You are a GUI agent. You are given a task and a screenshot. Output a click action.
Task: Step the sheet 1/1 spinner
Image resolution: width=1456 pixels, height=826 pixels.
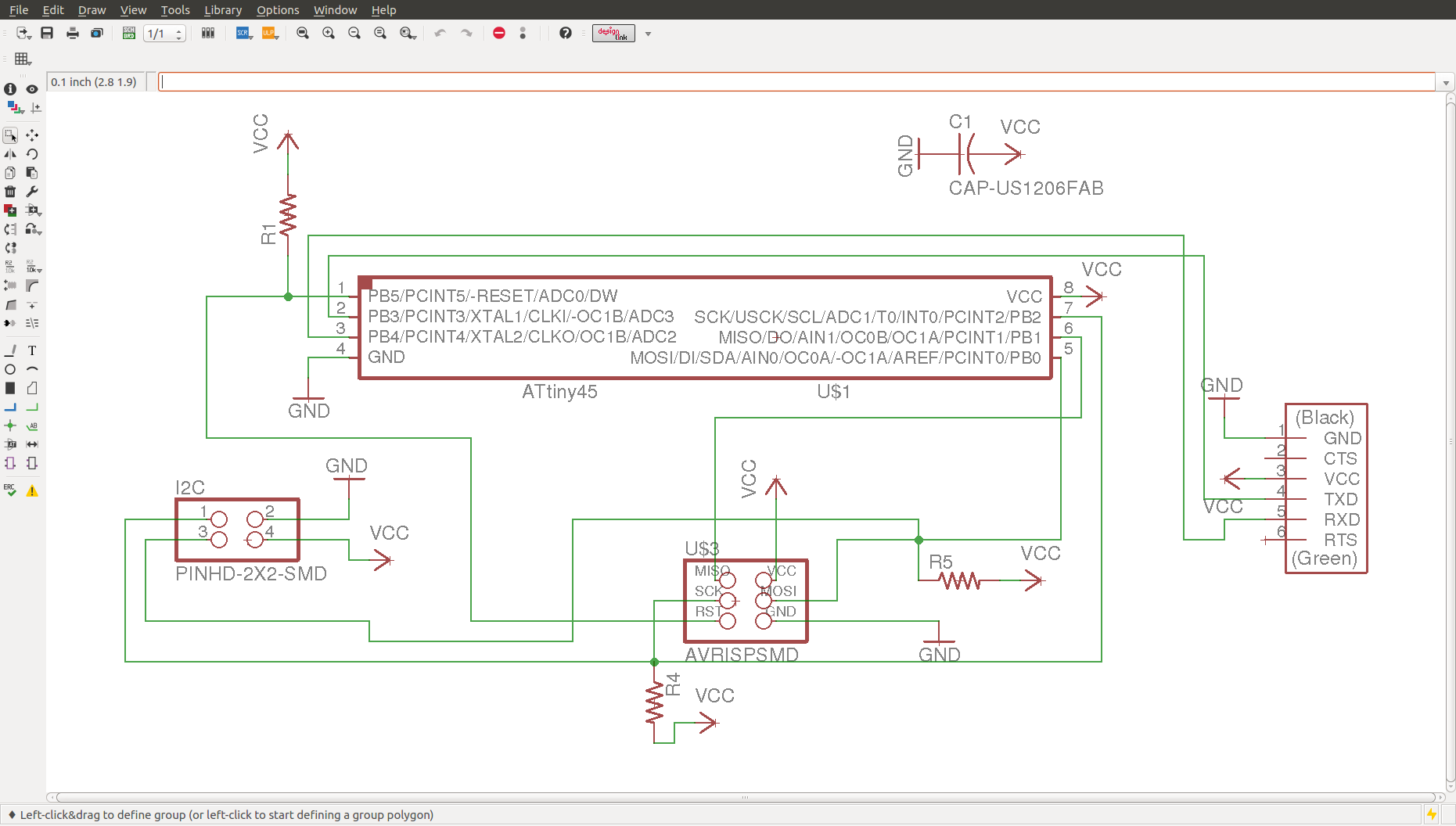click(179, 34)
